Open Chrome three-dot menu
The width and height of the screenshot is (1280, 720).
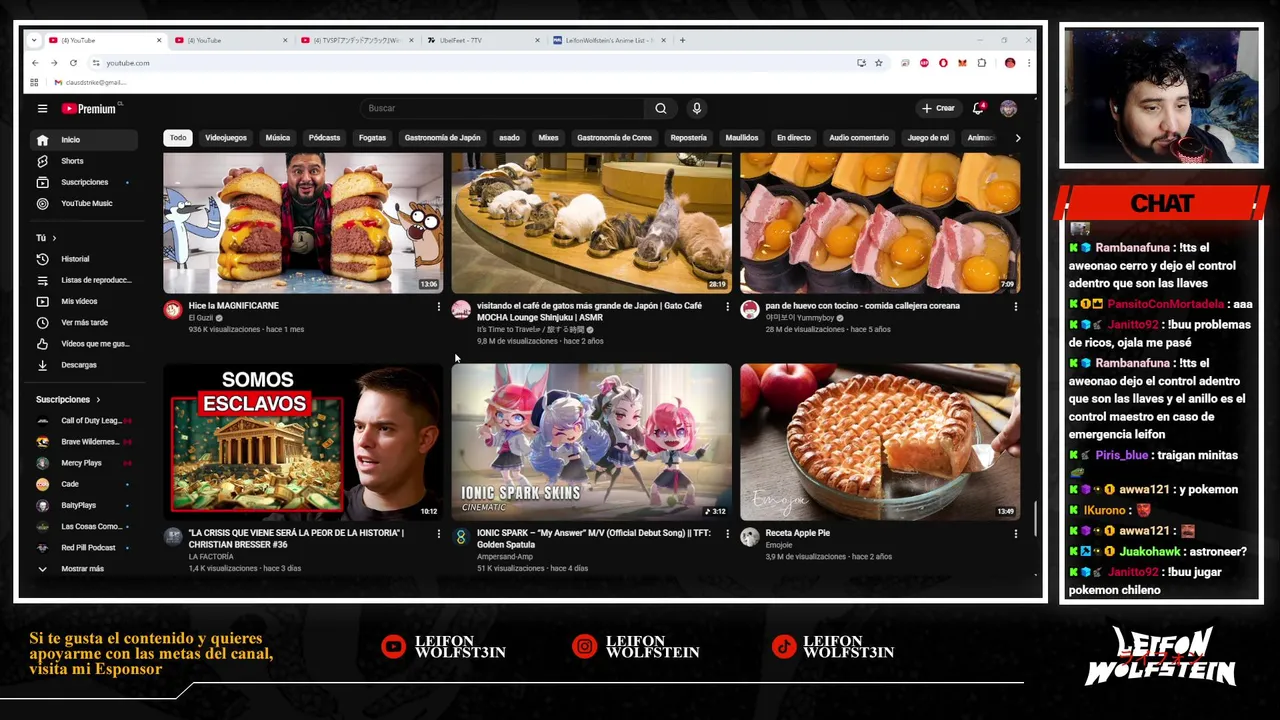[1028, 63]
